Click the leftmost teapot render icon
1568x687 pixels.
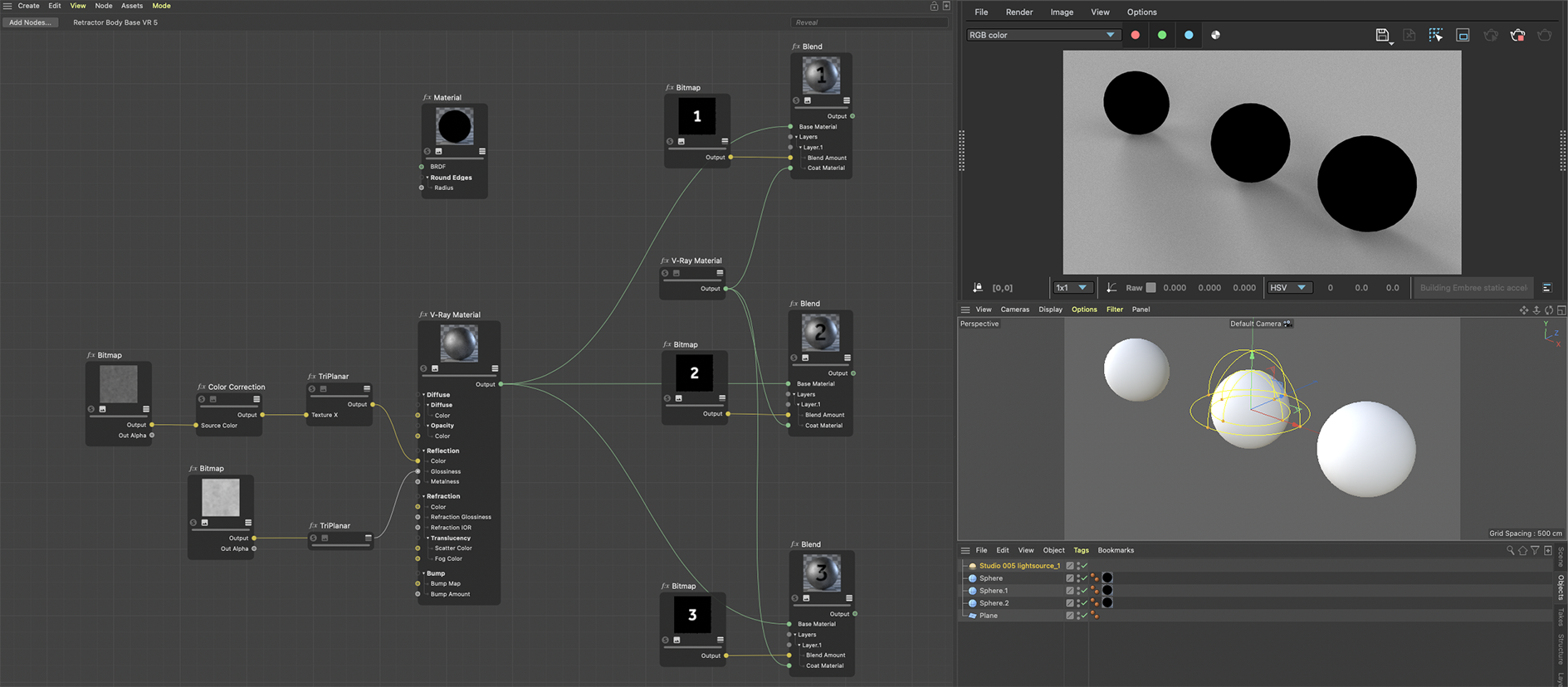[1491, 35]
